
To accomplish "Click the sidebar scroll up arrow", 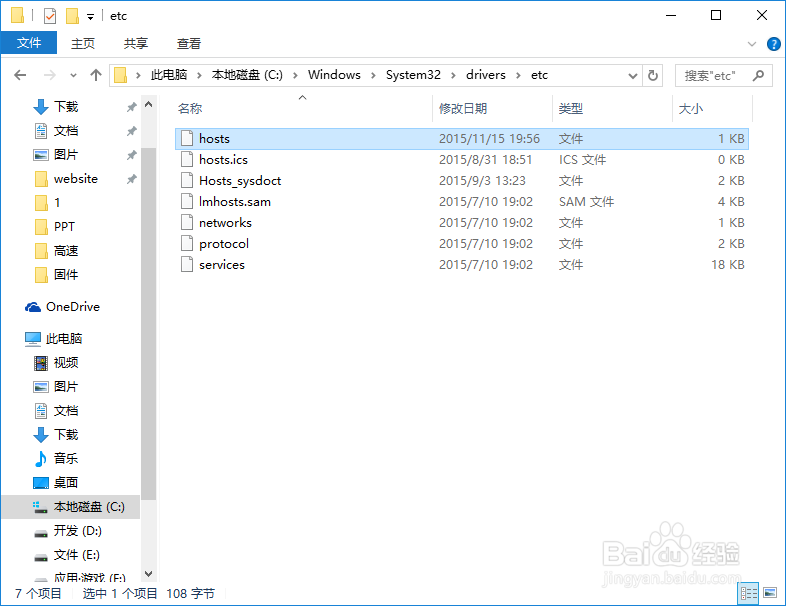I will 148,105.
